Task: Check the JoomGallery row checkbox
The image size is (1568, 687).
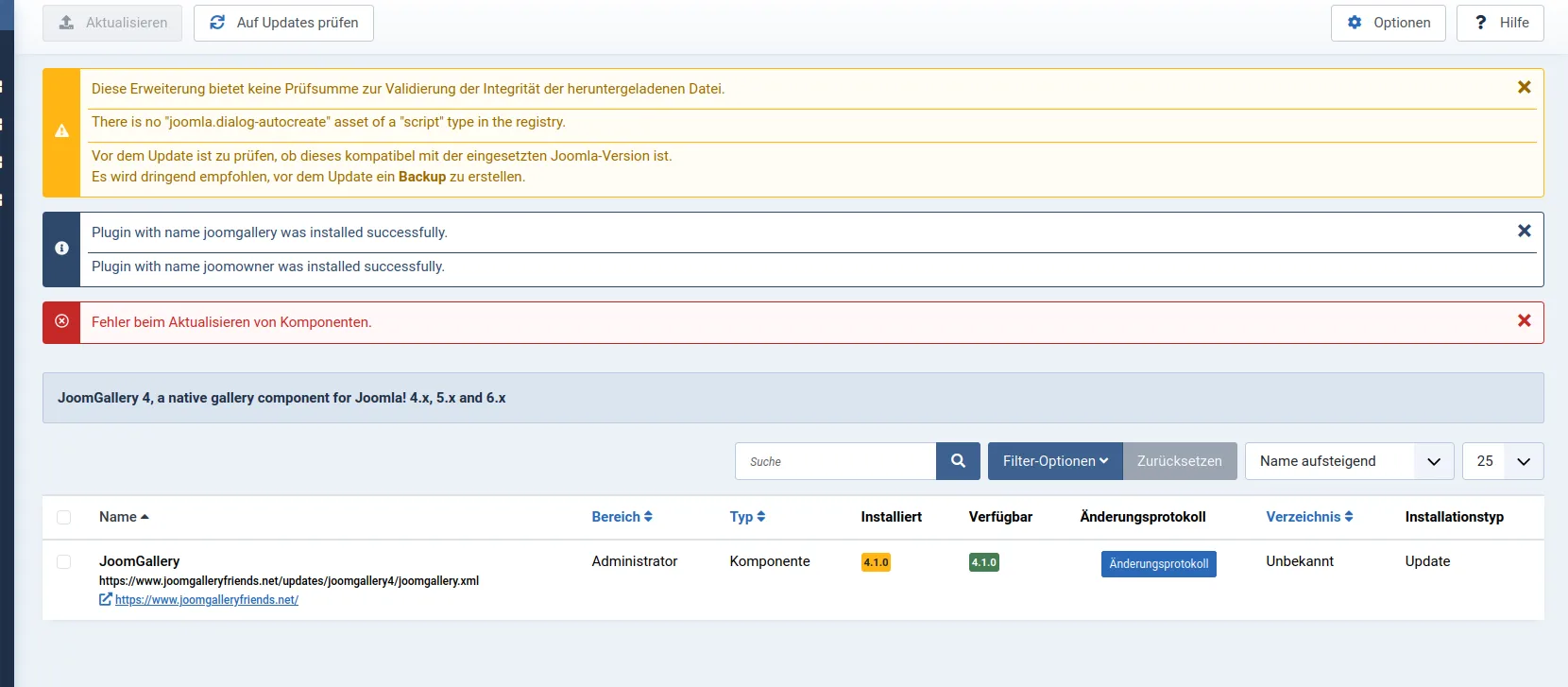Action: click(x=63, y=561)
